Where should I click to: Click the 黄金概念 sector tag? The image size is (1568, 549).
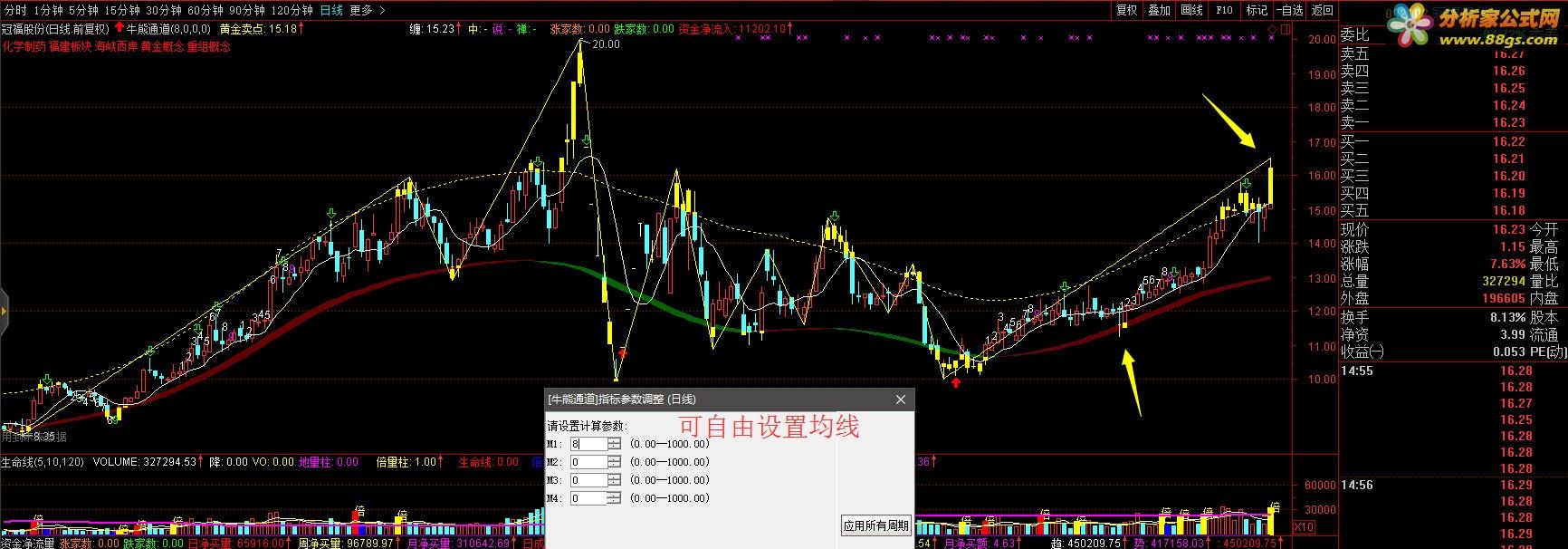point(162,46)
